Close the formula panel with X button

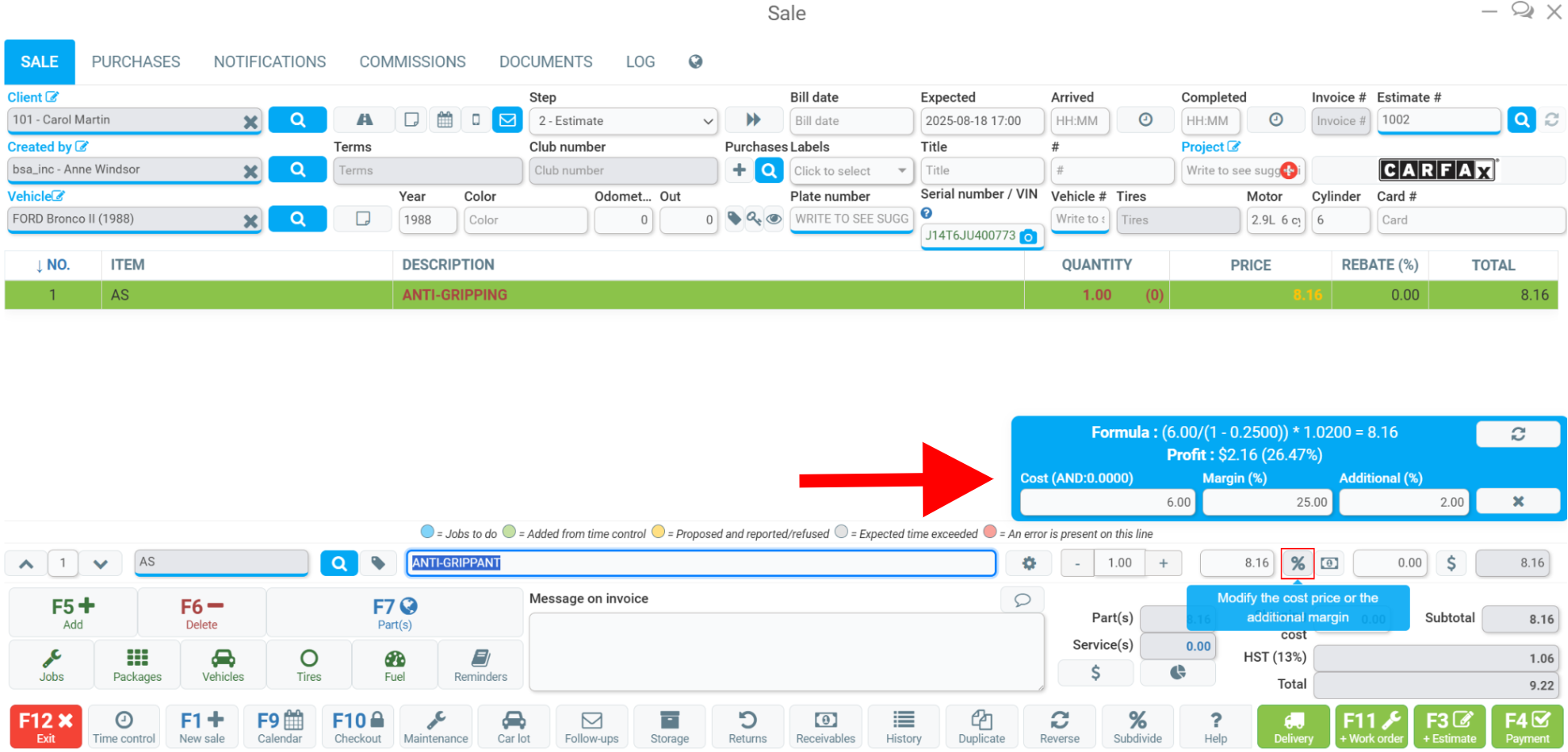pos(1518,501)
